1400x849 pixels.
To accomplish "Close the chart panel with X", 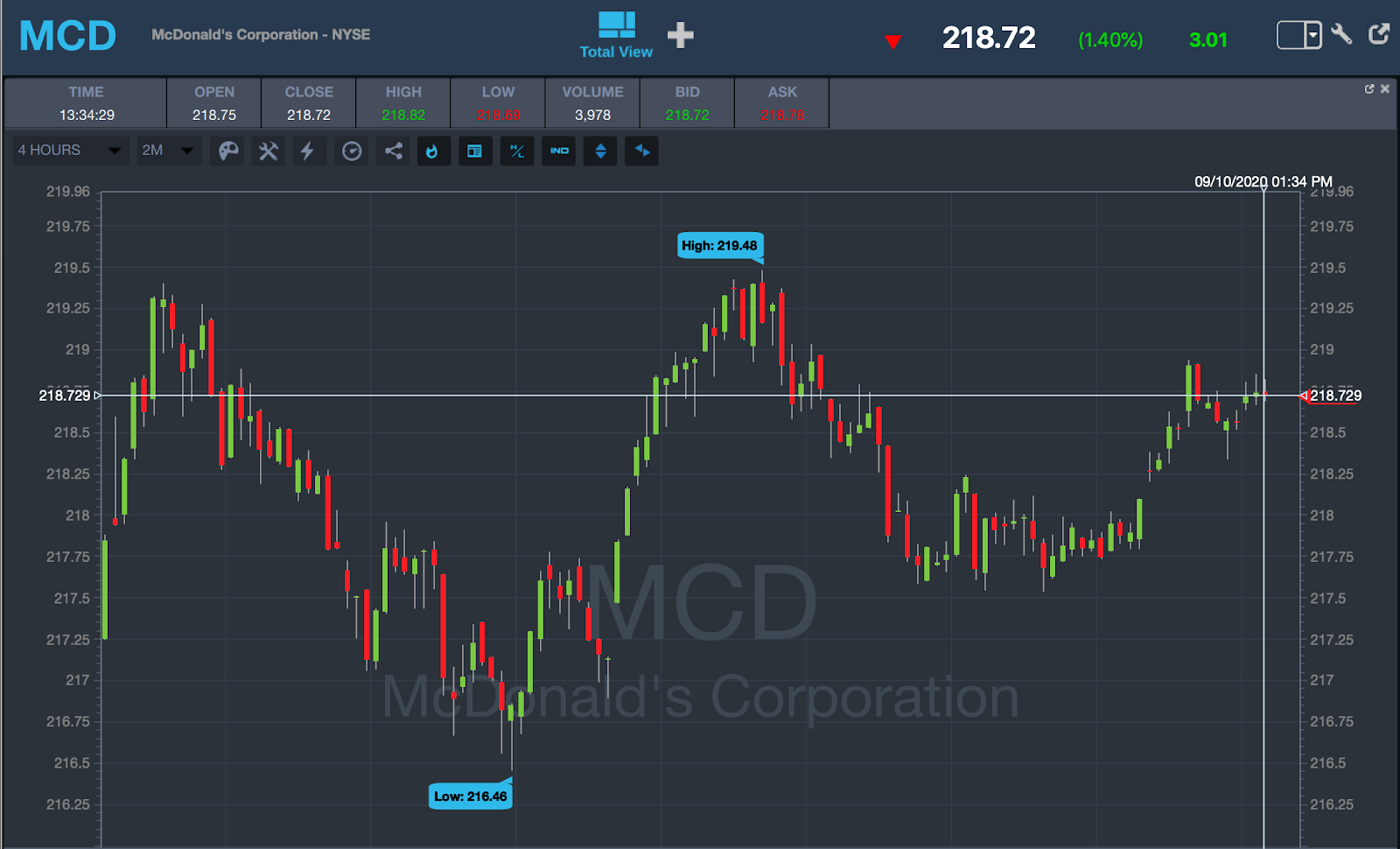I will pyautogui.click(x=1385, y=89).
